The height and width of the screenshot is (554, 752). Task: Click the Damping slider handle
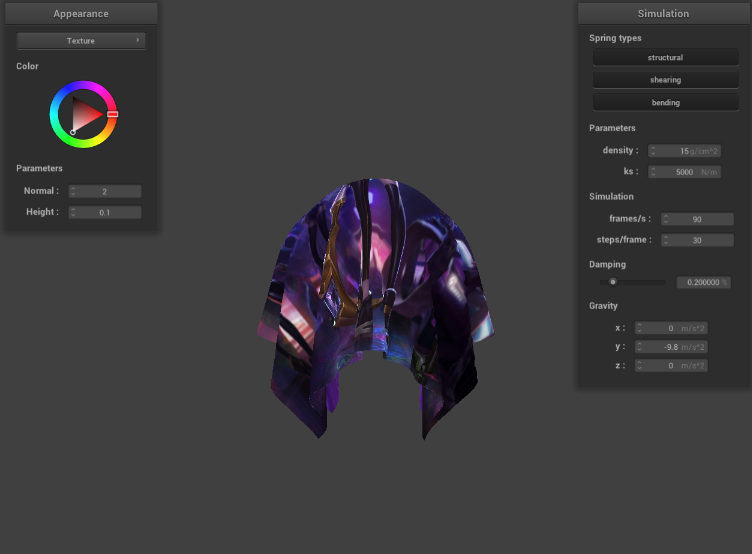[x=613, y=282]
